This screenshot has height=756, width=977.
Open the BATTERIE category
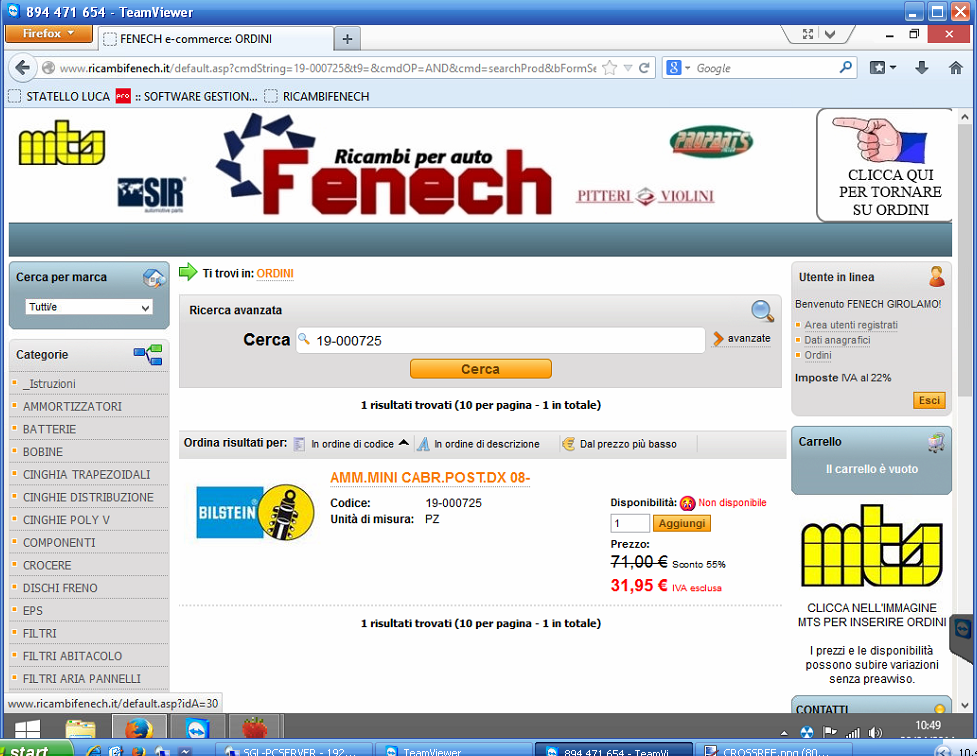tap(49, 429)
